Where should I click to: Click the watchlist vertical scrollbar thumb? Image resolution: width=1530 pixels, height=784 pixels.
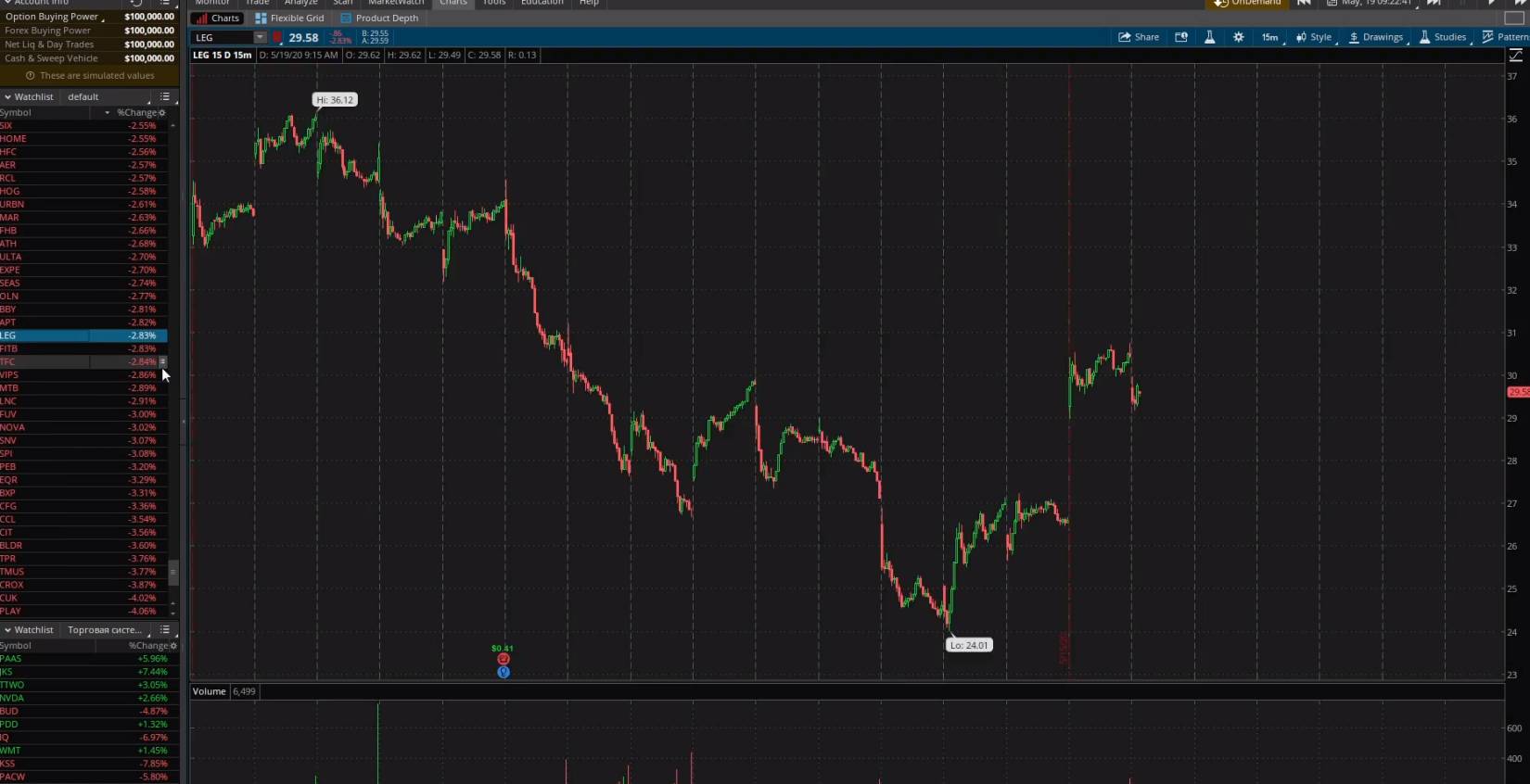172,573
